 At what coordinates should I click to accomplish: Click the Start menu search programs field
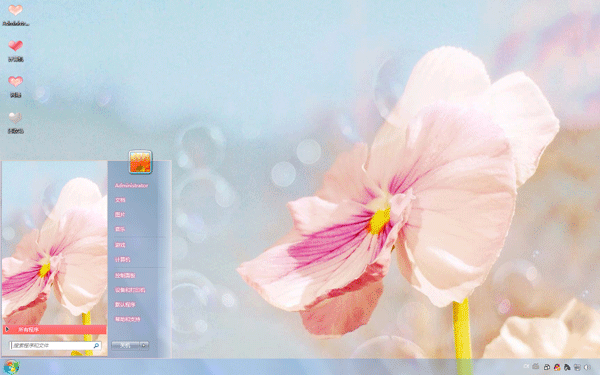click(55, 346)
